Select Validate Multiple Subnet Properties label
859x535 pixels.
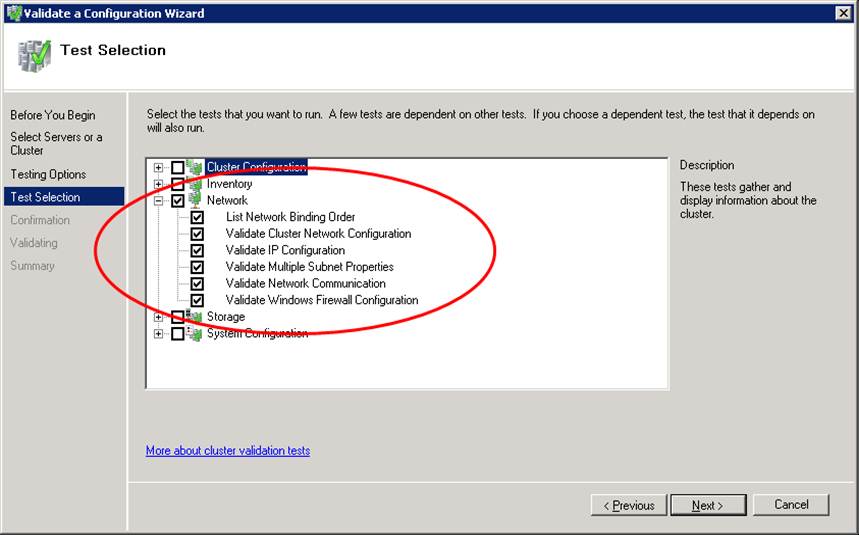pyautogui.click(x=310, y=267)
